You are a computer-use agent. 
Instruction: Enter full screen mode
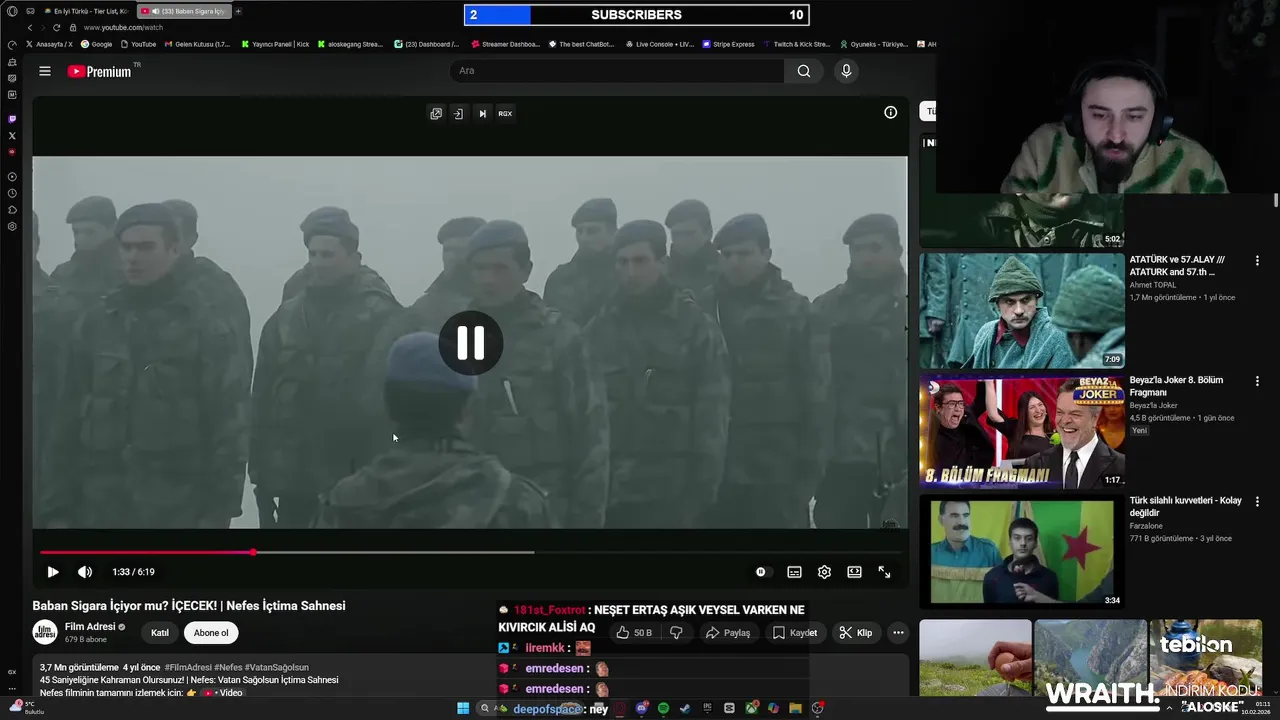[x=884, y=572]
